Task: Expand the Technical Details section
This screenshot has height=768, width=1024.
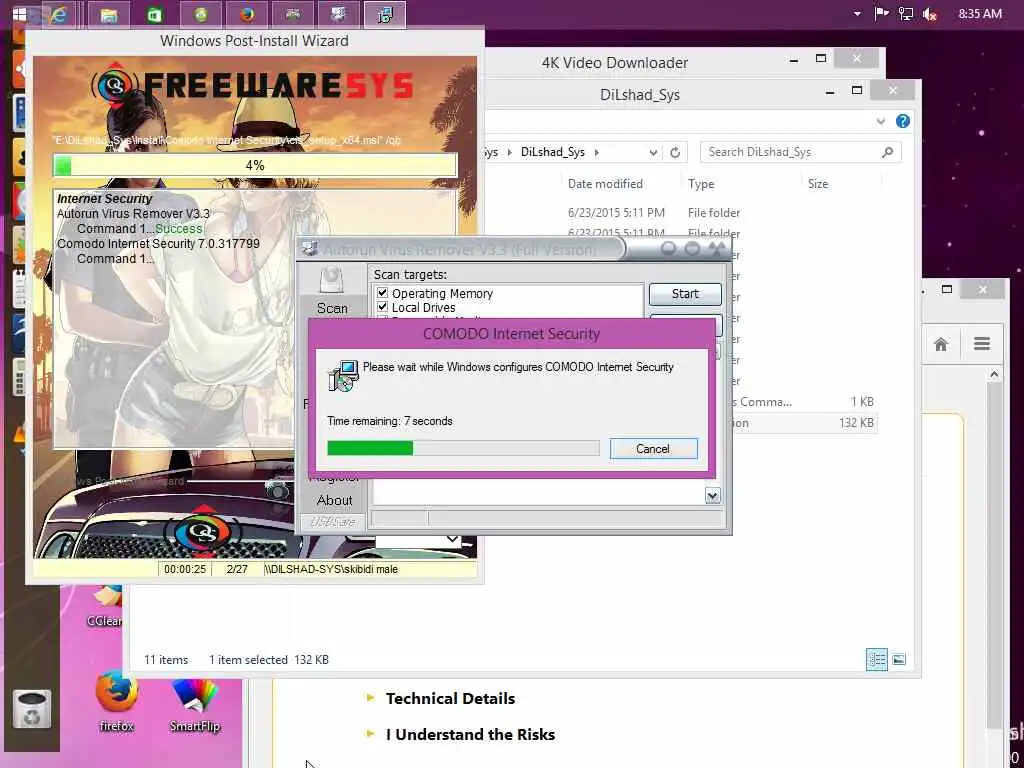Action: 450,699
